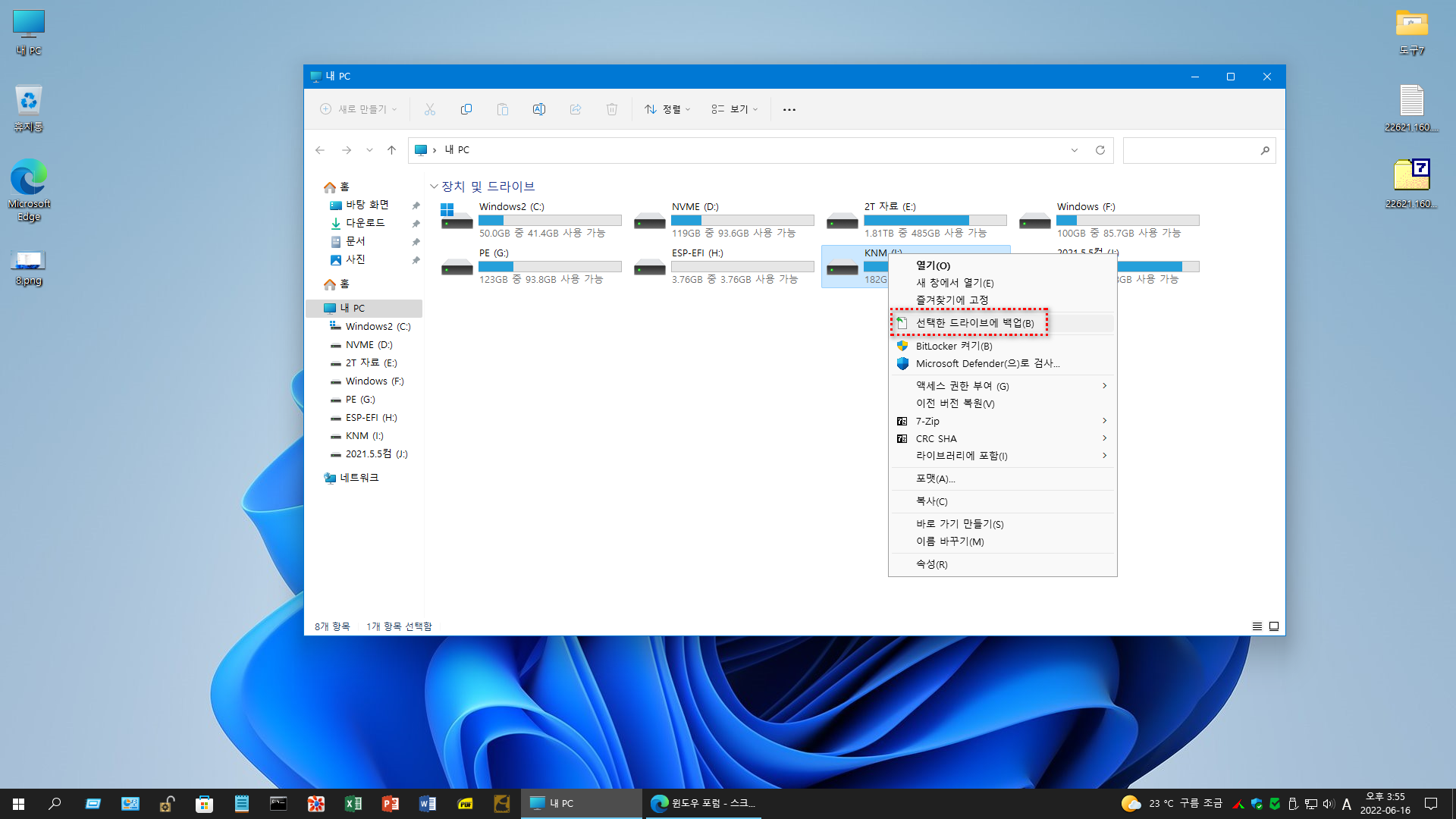Image resolution: width=1456 pixels, height=819 pixels.
Task: Open the 도구7 folder on desktop
Action: 1412,32
